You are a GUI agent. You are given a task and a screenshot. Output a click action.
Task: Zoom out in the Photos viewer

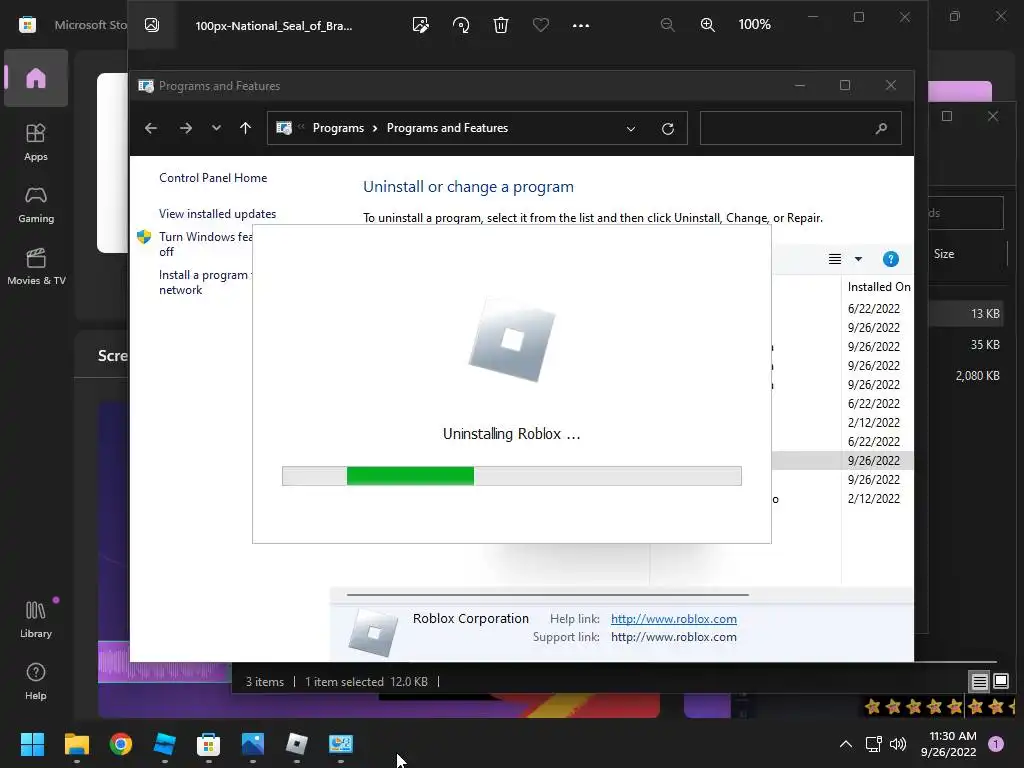click(667, 25)
